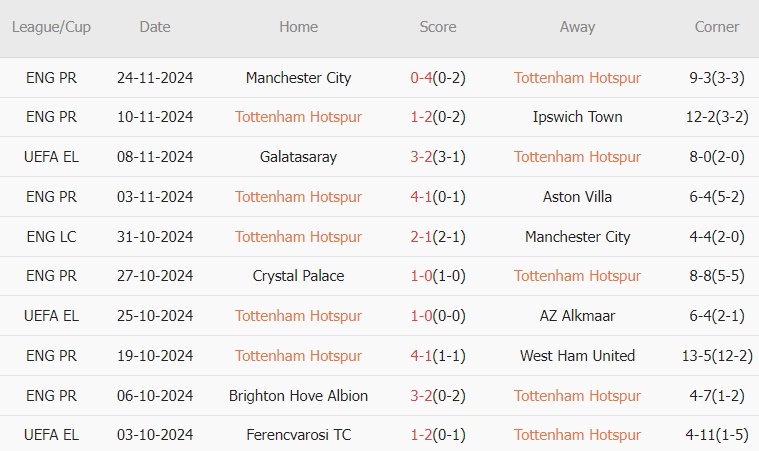This screenshot has width=759, height=451.
Task: Click the 24-11-2024 date cell
Action: 155,77
